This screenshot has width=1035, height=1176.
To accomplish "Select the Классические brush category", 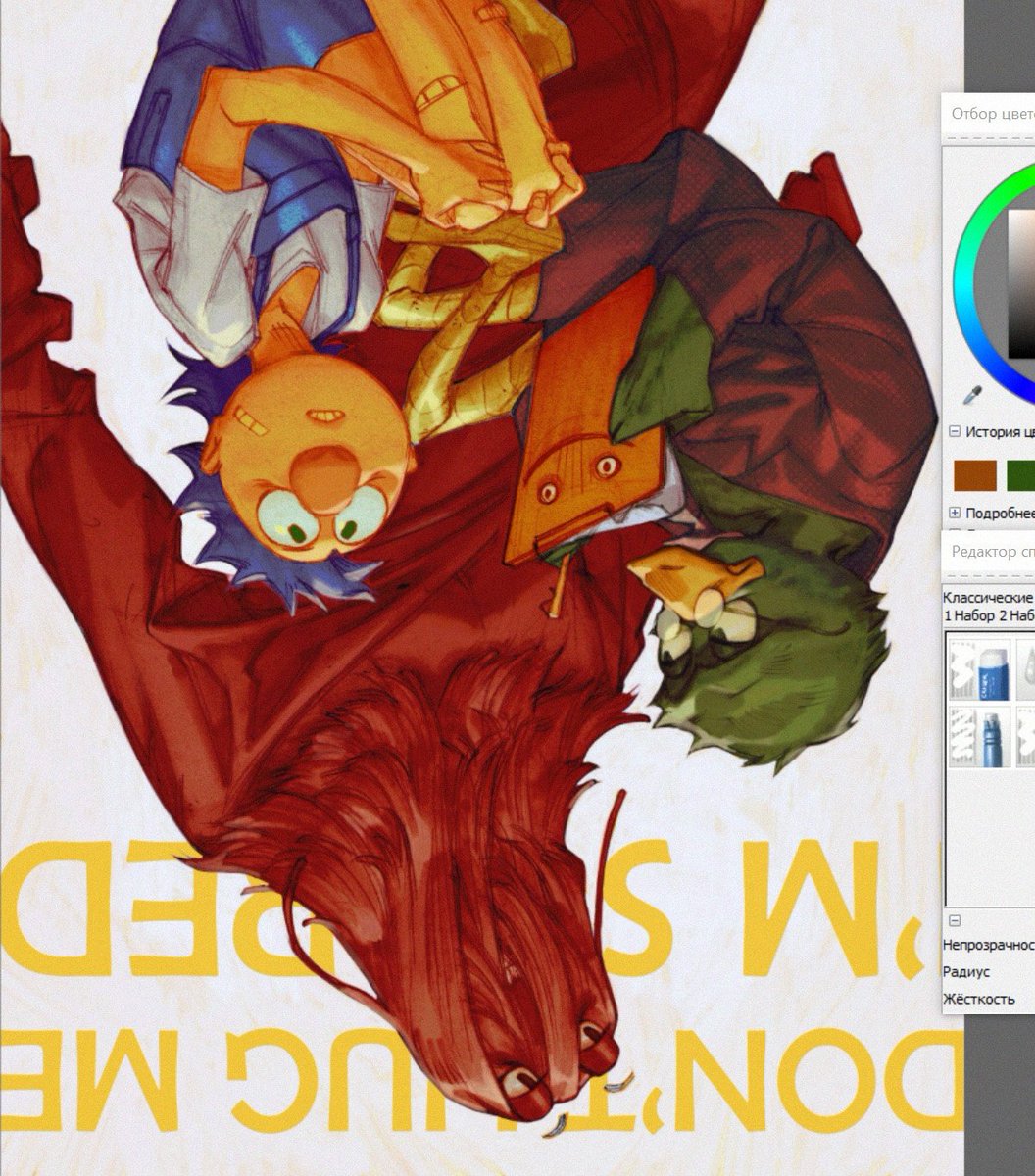I will pos(988,597).
